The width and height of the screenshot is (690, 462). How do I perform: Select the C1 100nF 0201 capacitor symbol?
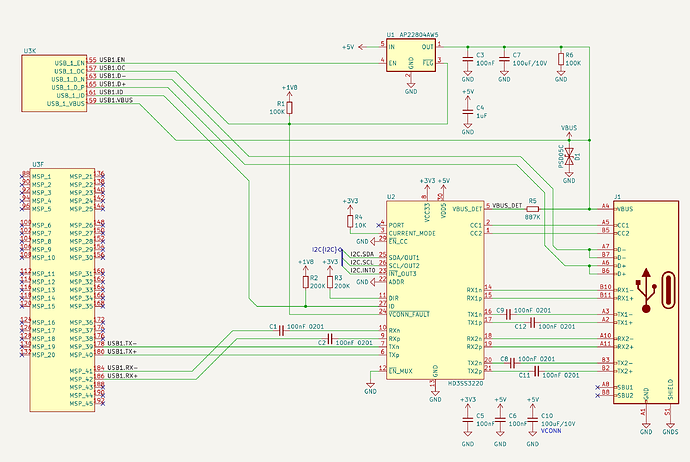coord(282,331)
